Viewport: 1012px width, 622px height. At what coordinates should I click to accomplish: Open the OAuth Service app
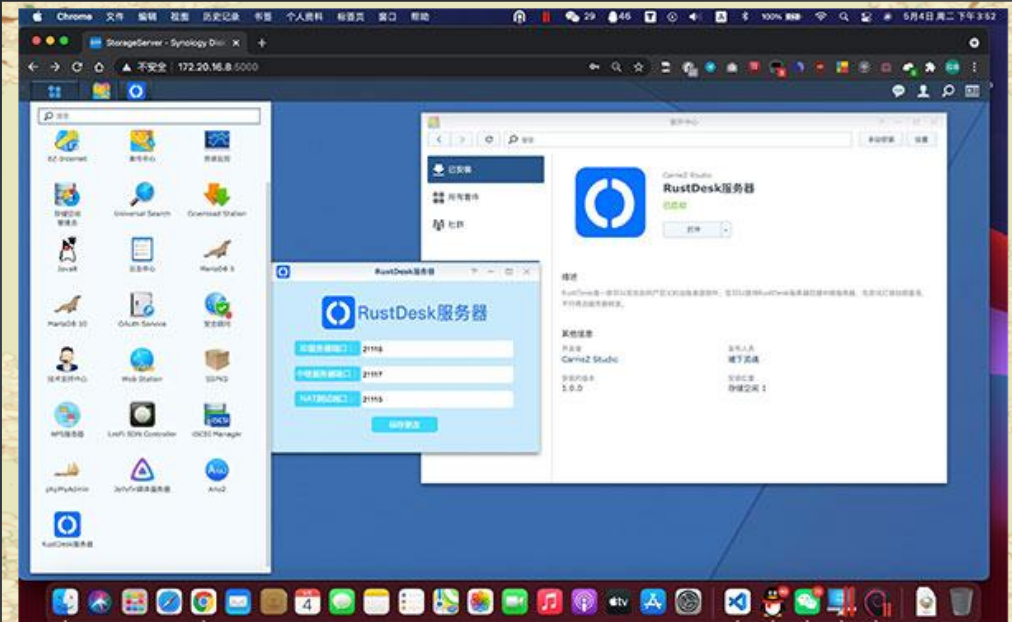tap(142, 305)
